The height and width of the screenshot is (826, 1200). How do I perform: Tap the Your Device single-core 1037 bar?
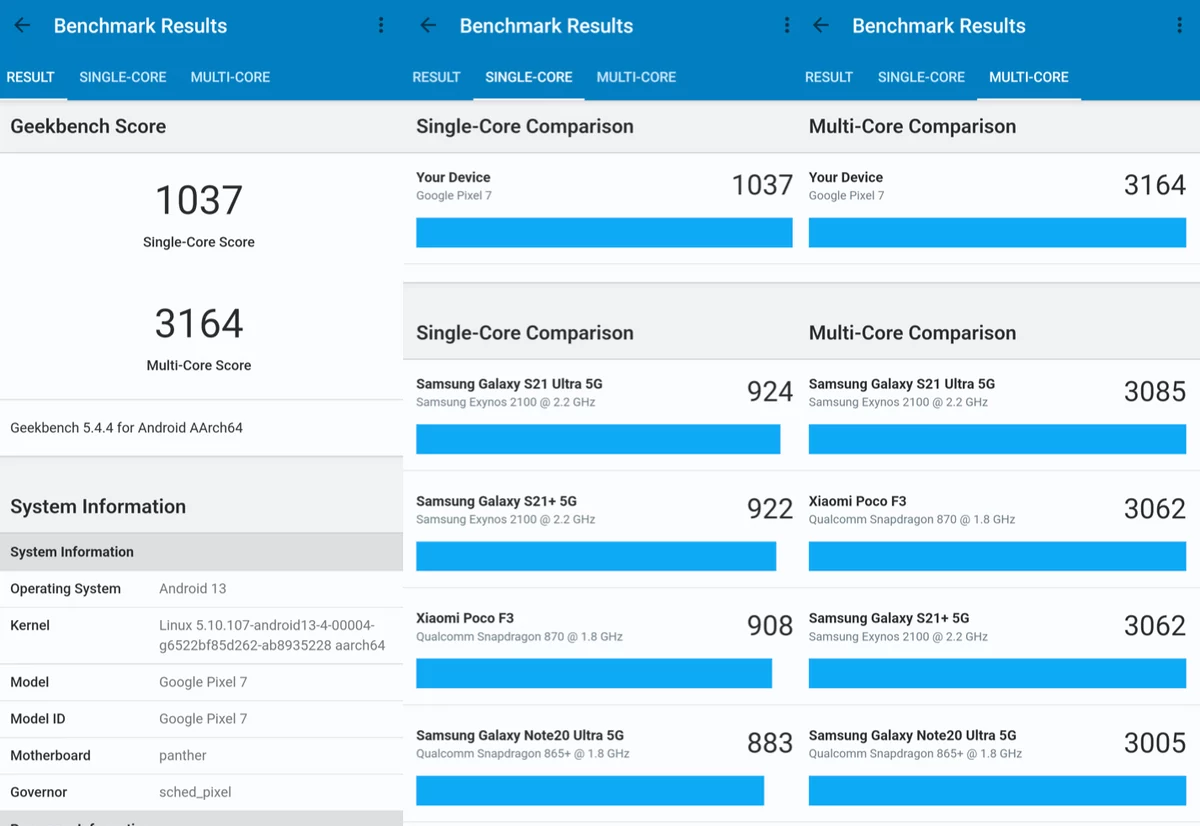tap(604, 233)
